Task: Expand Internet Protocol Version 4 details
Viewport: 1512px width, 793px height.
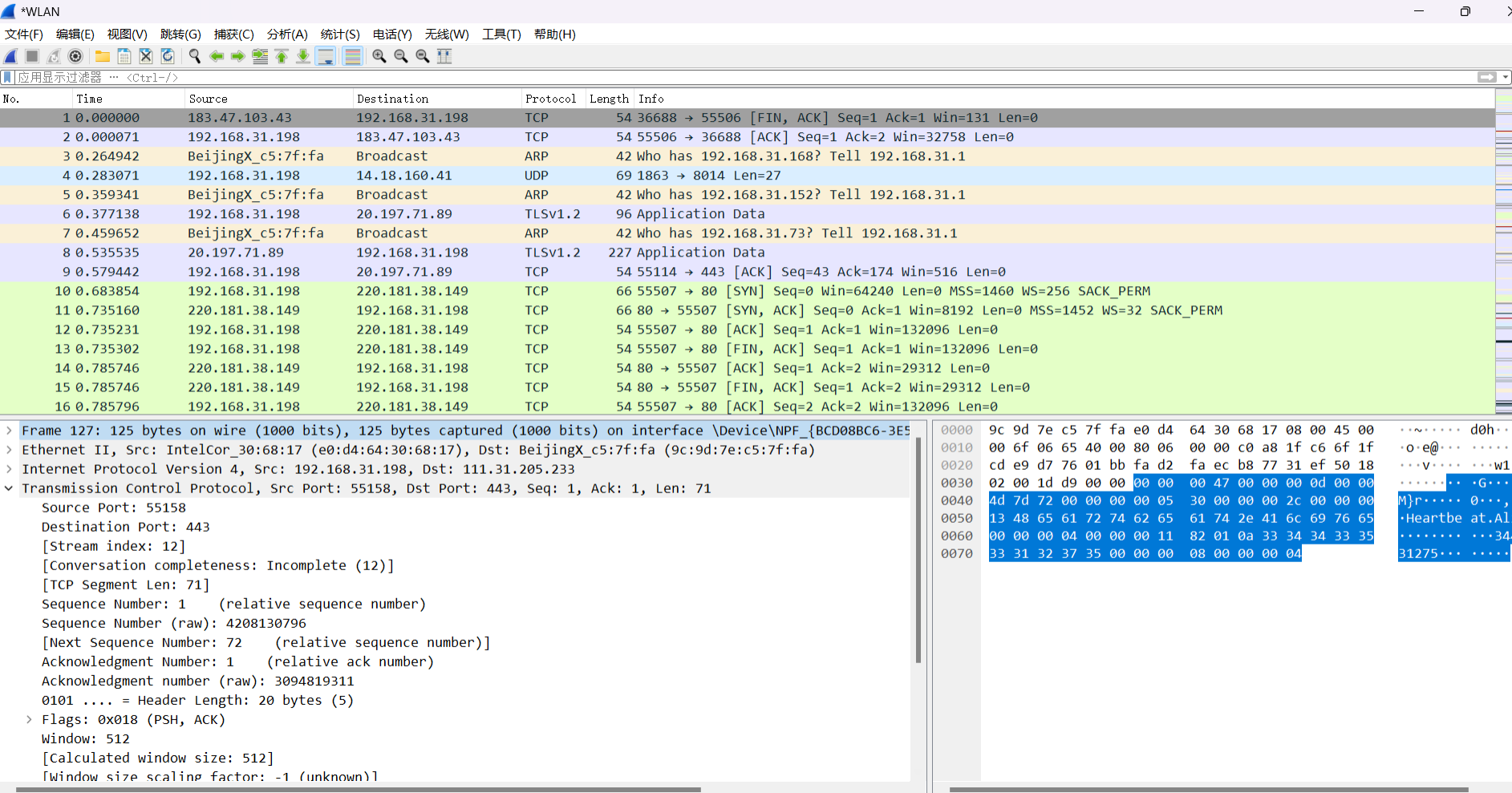Action: 9,469
